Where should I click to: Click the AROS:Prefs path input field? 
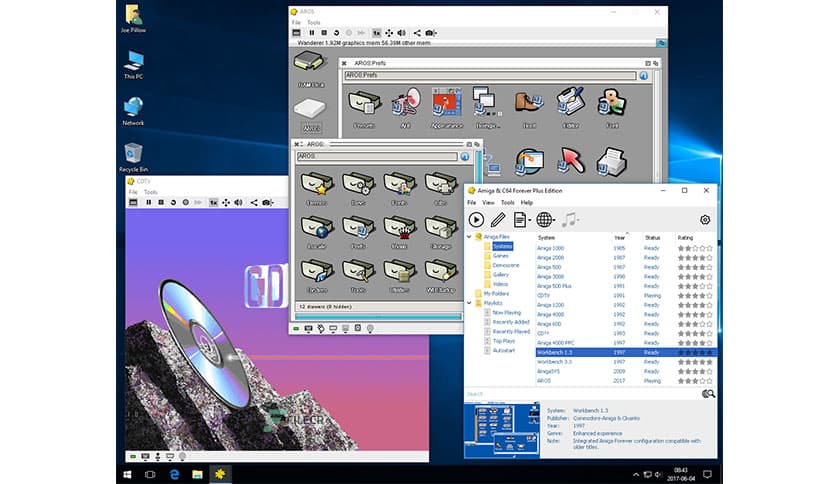pos(489,76)
